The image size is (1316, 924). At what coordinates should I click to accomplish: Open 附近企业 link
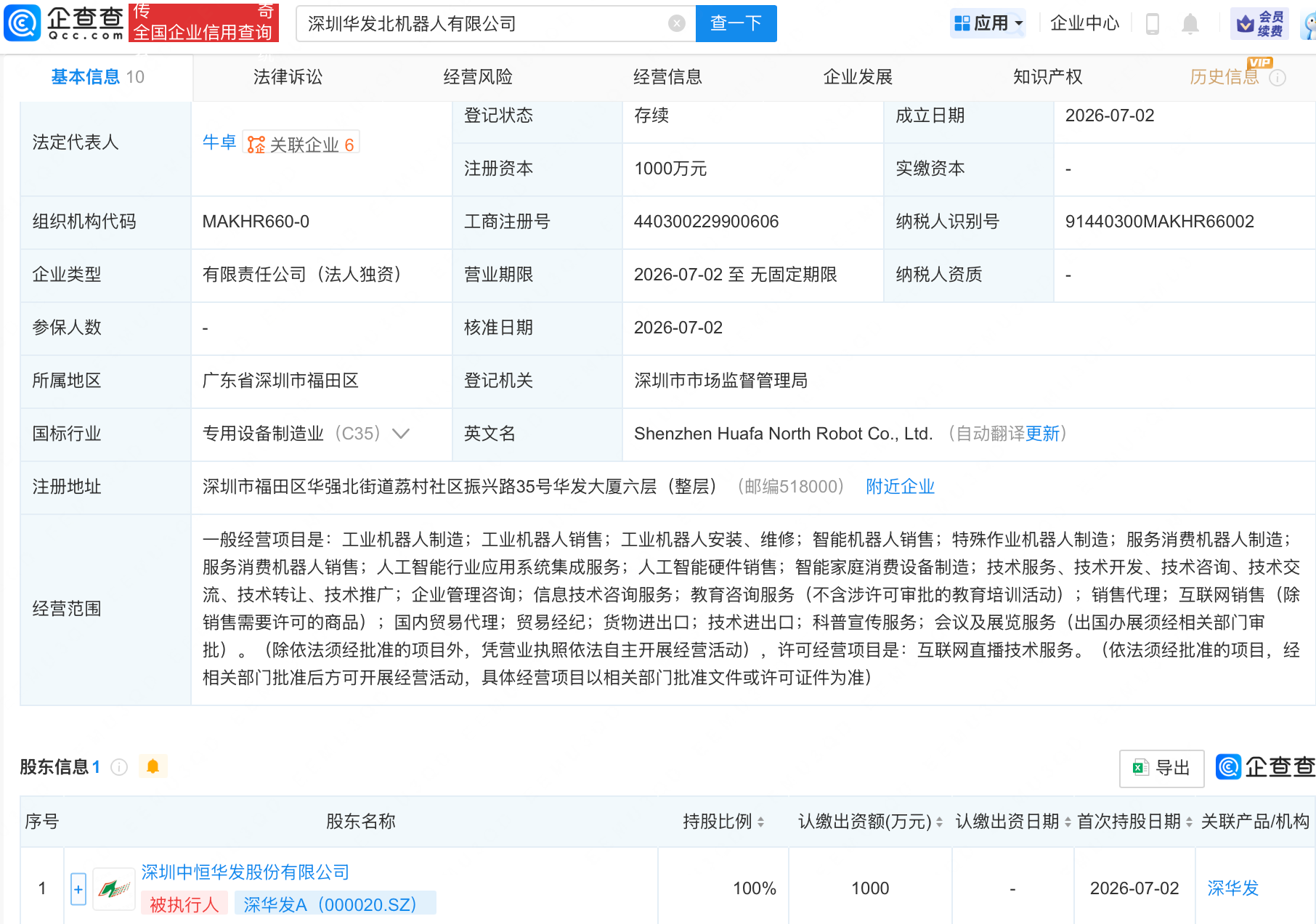[900, 487]
